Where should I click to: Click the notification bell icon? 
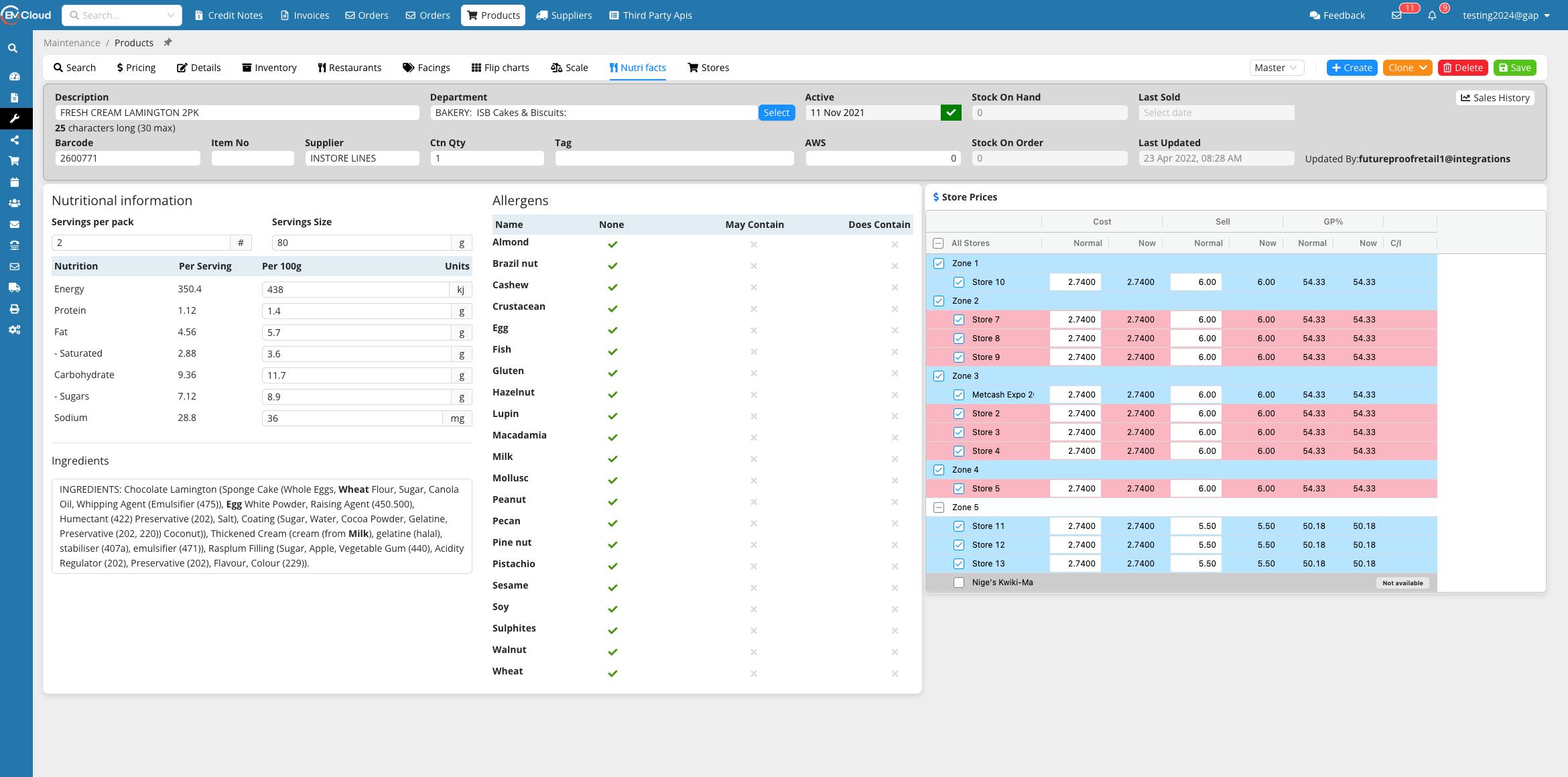(1432, 15)
